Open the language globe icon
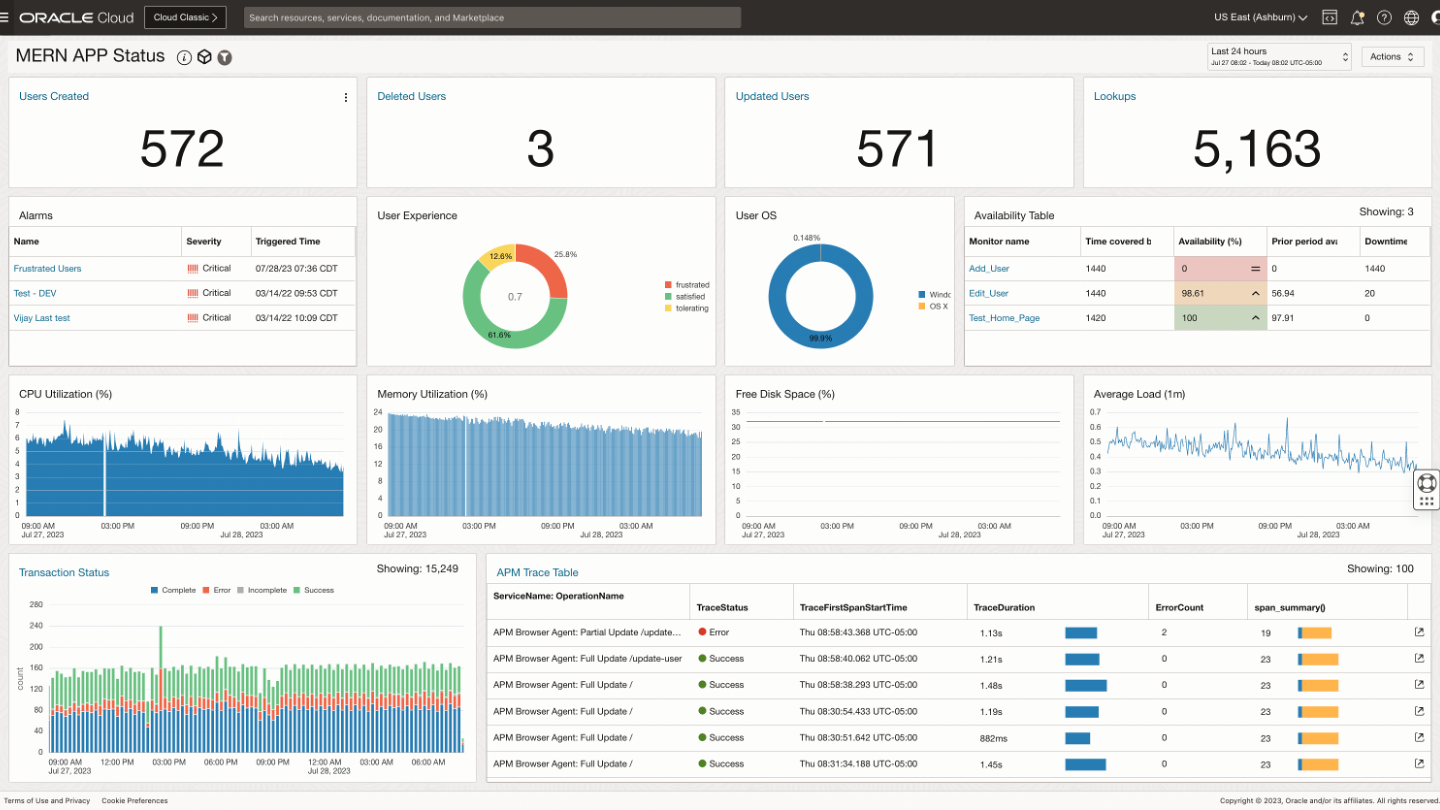1440x810 pixels. click(1411, 17)
